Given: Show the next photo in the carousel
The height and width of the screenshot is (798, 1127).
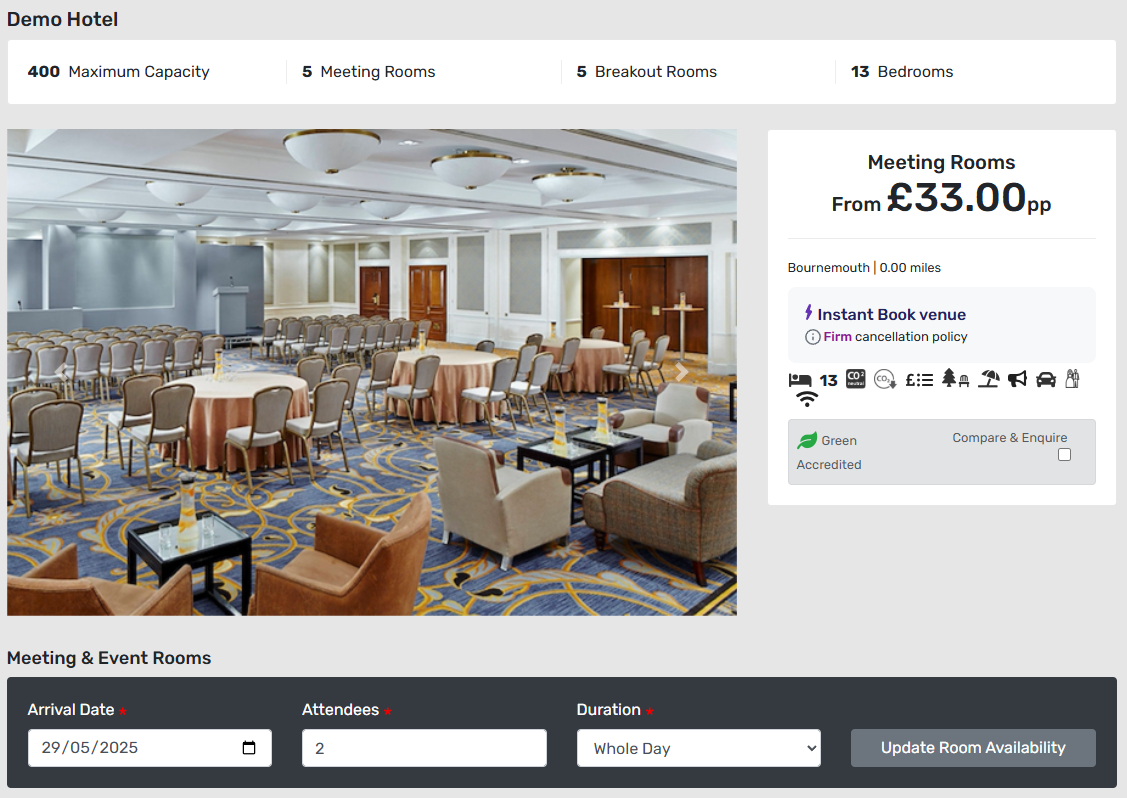Looking at the screenshot, I should click(x=681, y=372).
